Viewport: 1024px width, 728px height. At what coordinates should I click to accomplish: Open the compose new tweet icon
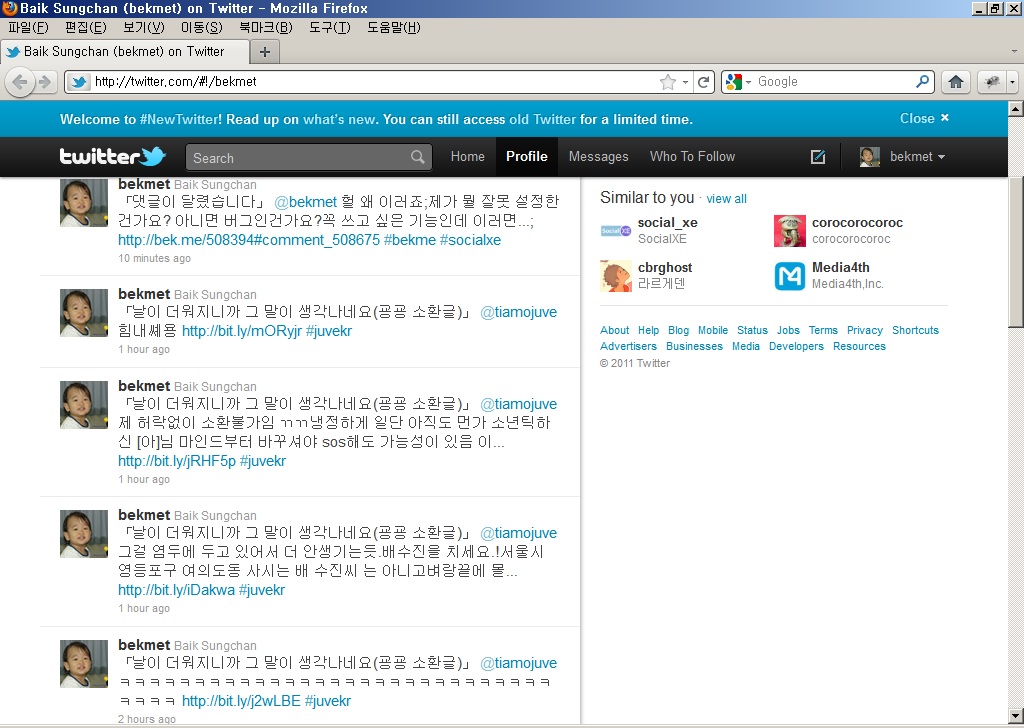pos(818,157)
